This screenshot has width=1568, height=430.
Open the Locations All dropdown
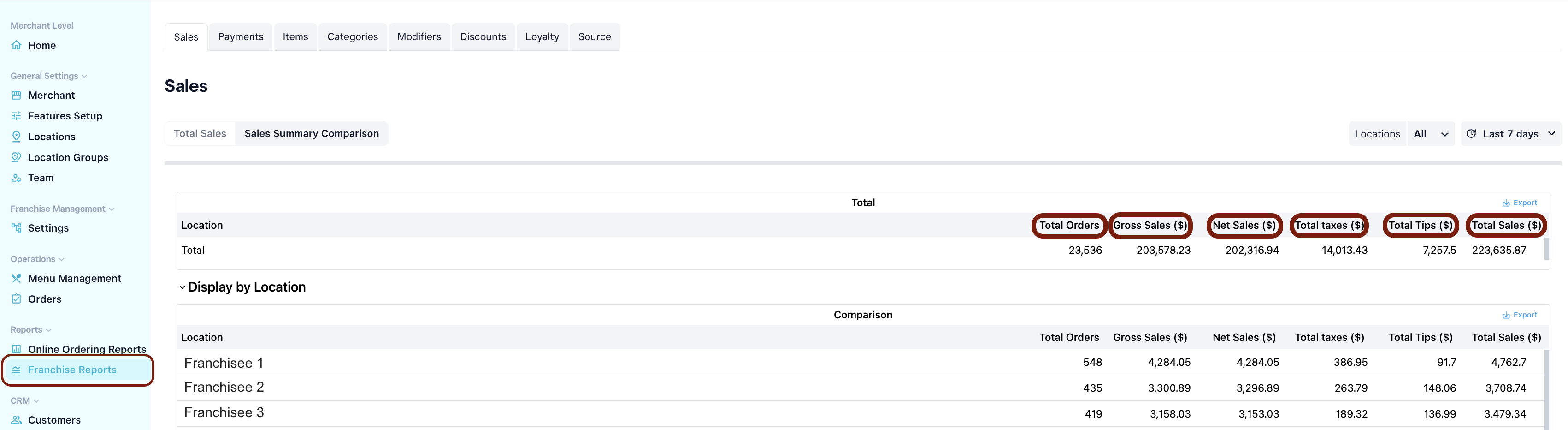point(1431,133)
